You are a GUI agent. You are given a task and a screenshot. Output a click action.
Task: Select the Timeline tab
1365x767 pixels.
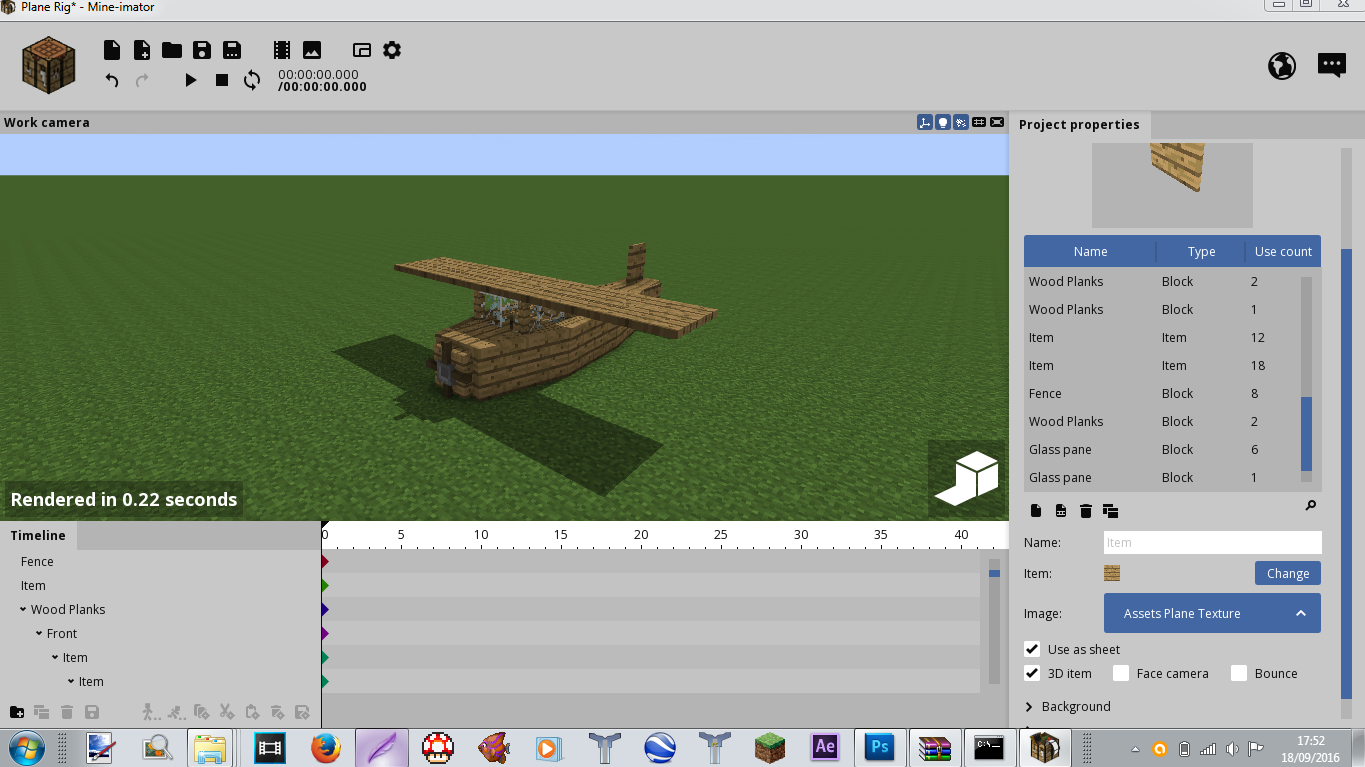(x=38, y=535)
